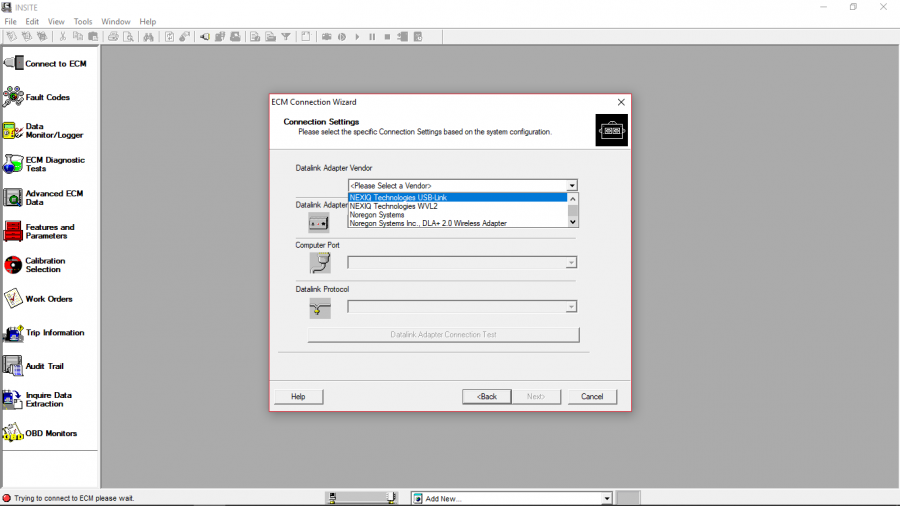Open the Add New connection dropdown
Viewport: 900px width, 506px height.
[x=606, y=498]
